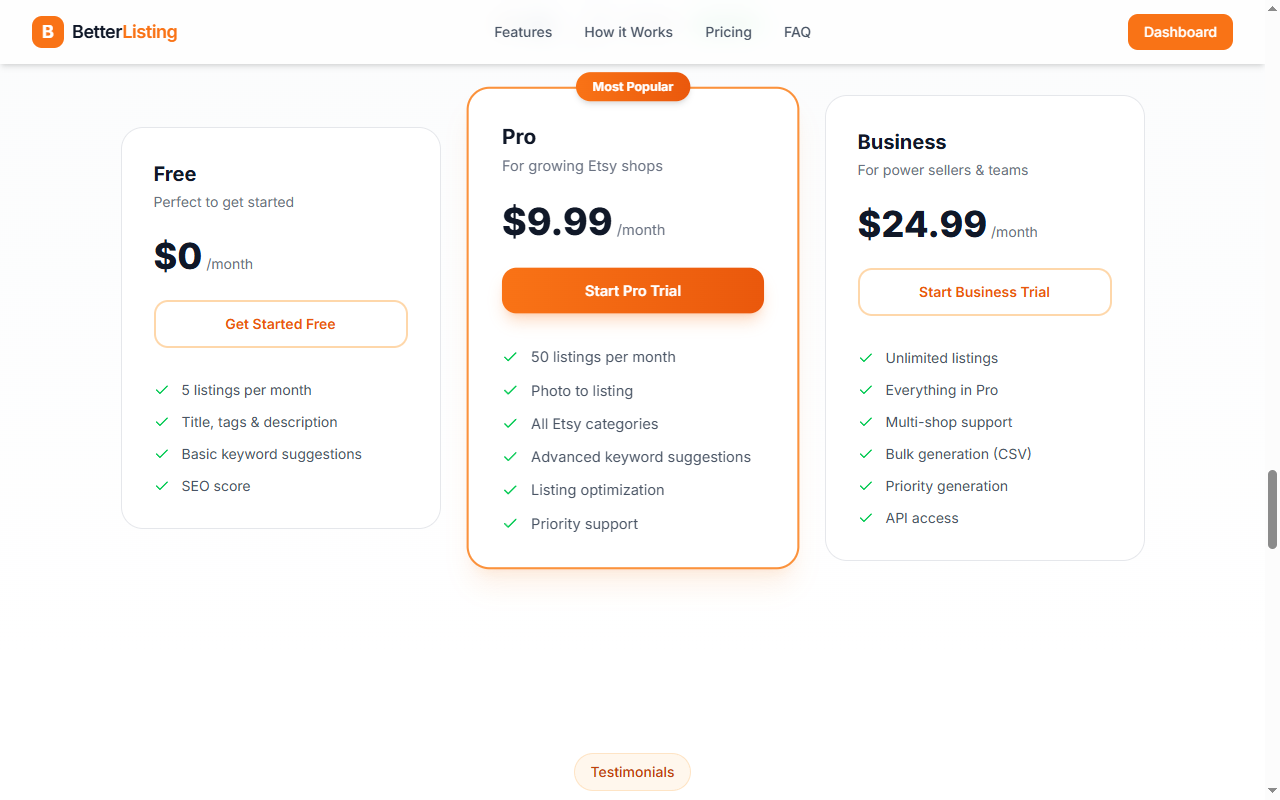This screenshot has width=1280, height=800.
Task: Start the Business Trial
Action: (984, 292)
